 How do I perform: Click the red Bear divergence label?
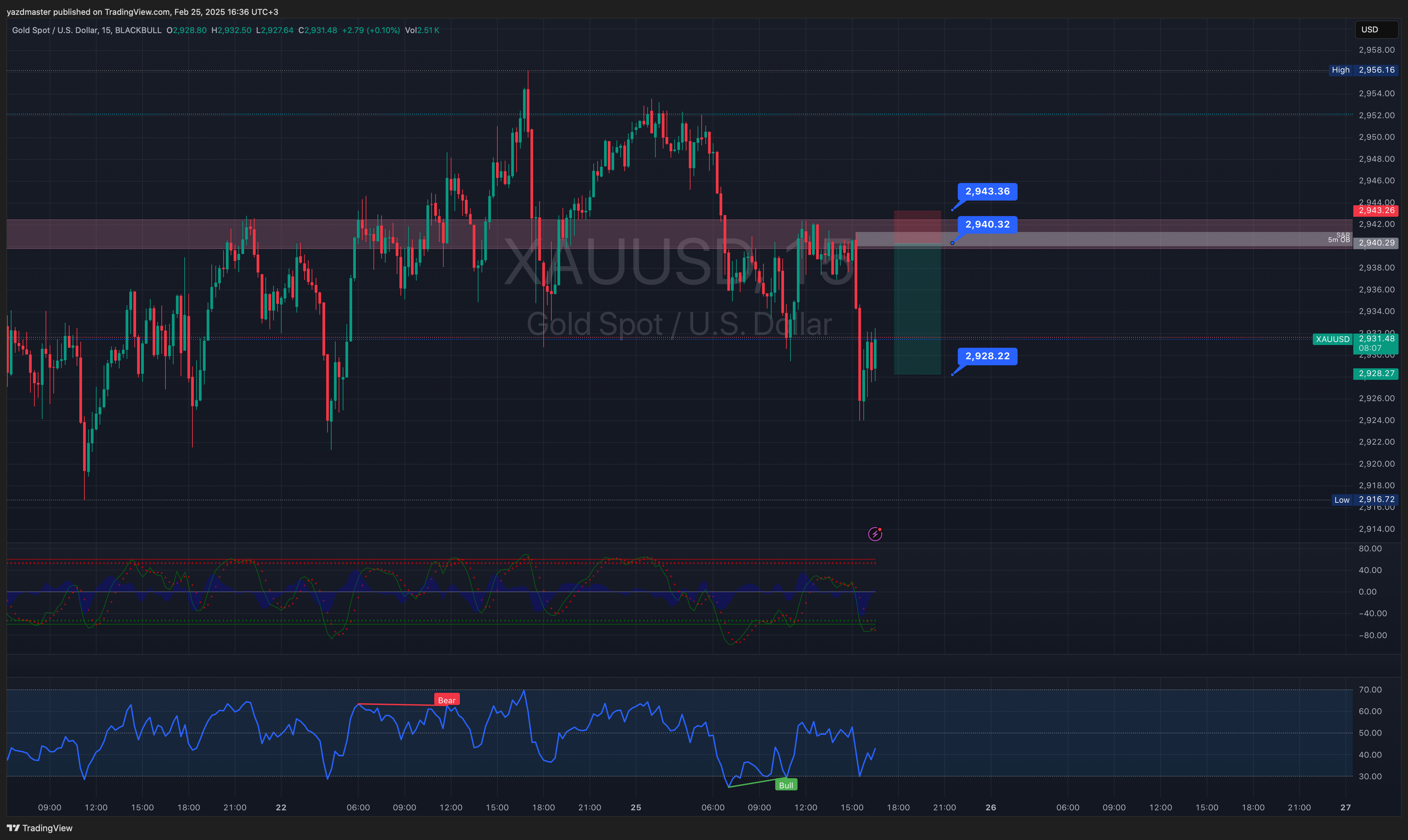point(446,700)
